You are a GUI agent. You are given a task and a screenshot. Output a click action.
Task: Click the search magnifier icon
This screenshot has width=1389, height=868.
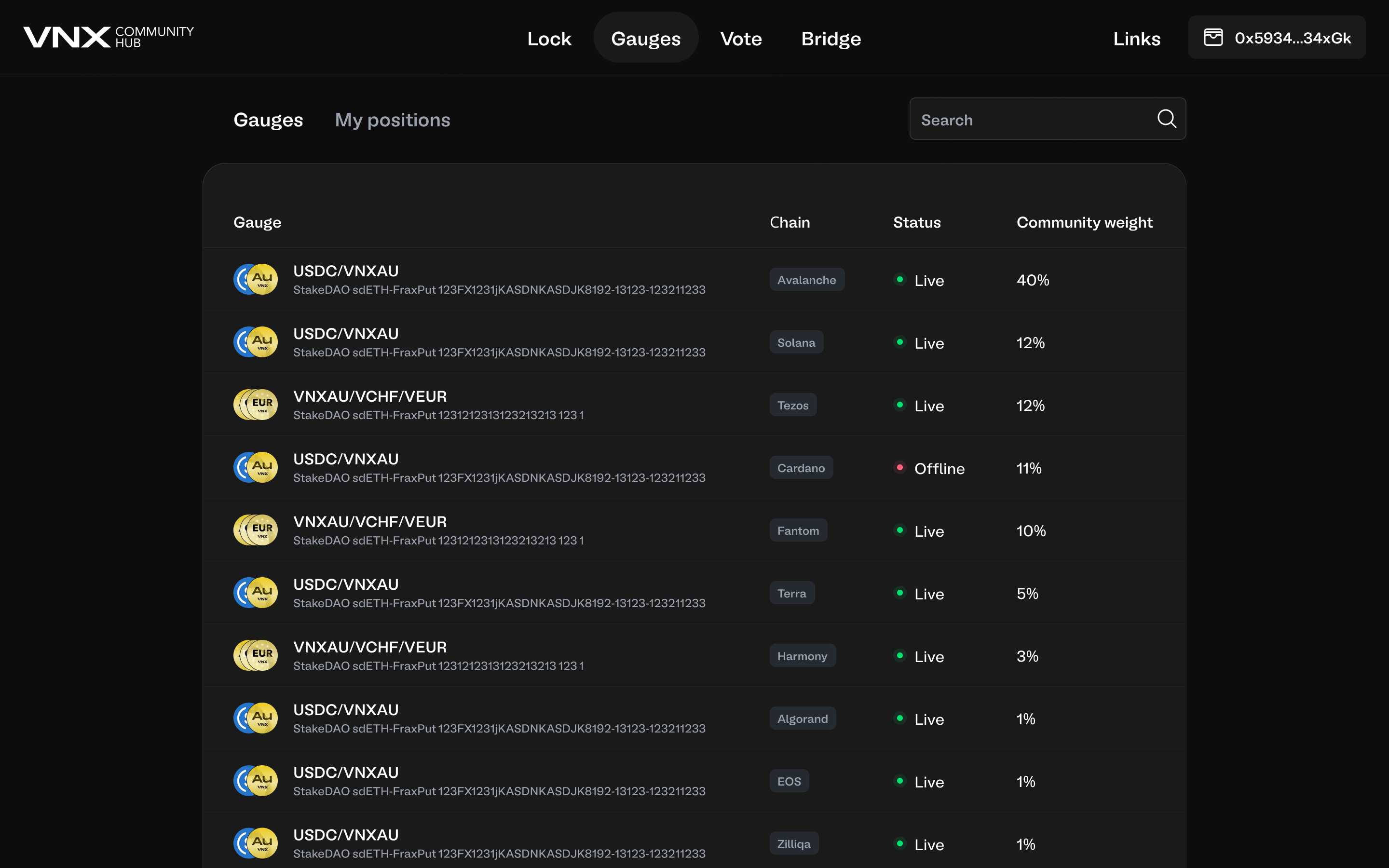click(1166, 119)
